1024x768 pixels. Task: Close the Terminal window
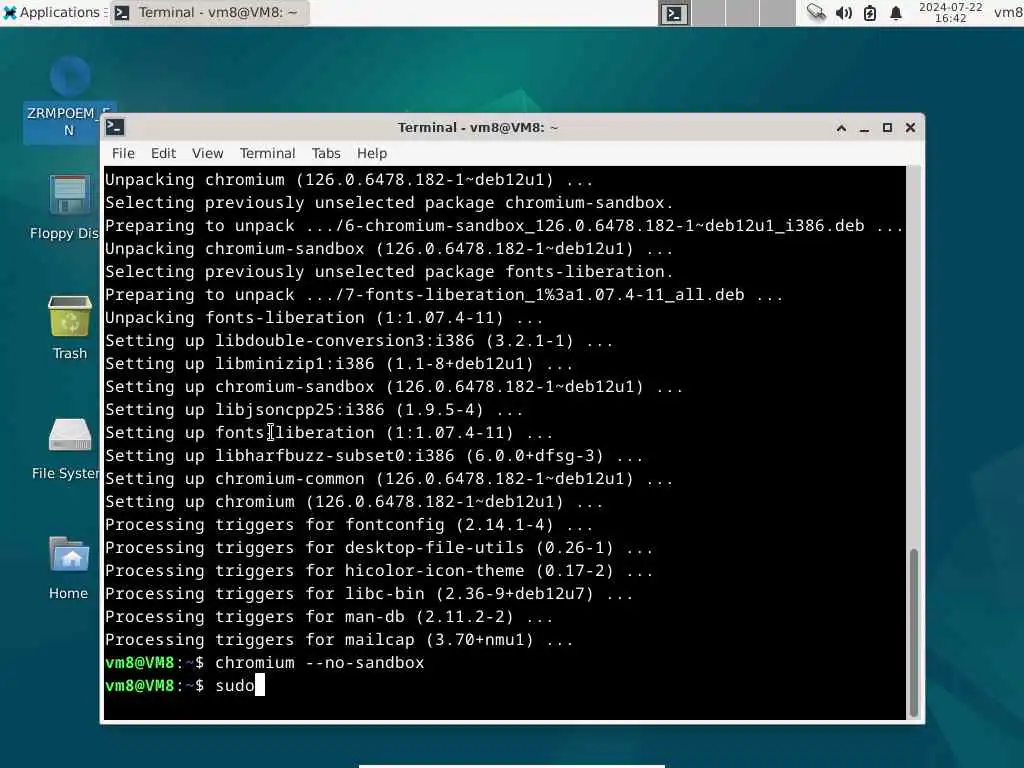(910, 128)
